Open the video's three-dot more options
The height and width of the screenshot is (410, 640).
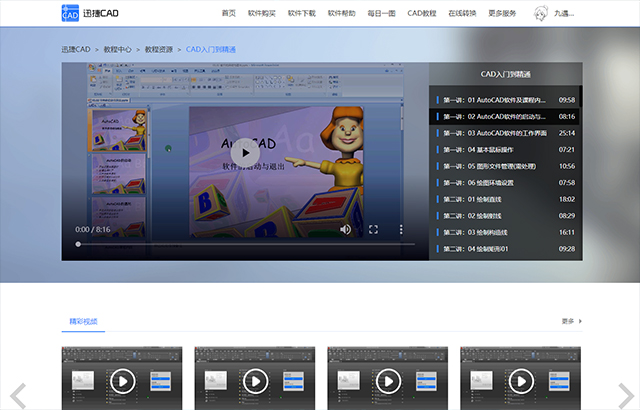pos(401,230)
